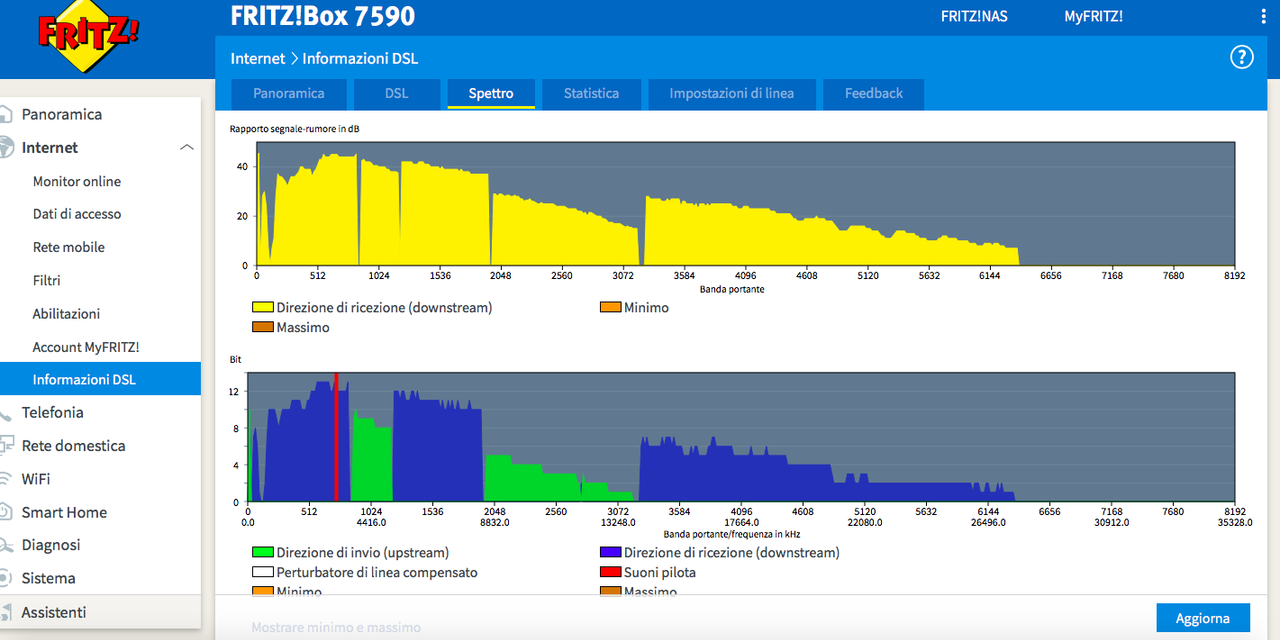
Task: Click yellow swatch for Direzione di ricezione
Action: pyautogui.click(x=262, y=308)
